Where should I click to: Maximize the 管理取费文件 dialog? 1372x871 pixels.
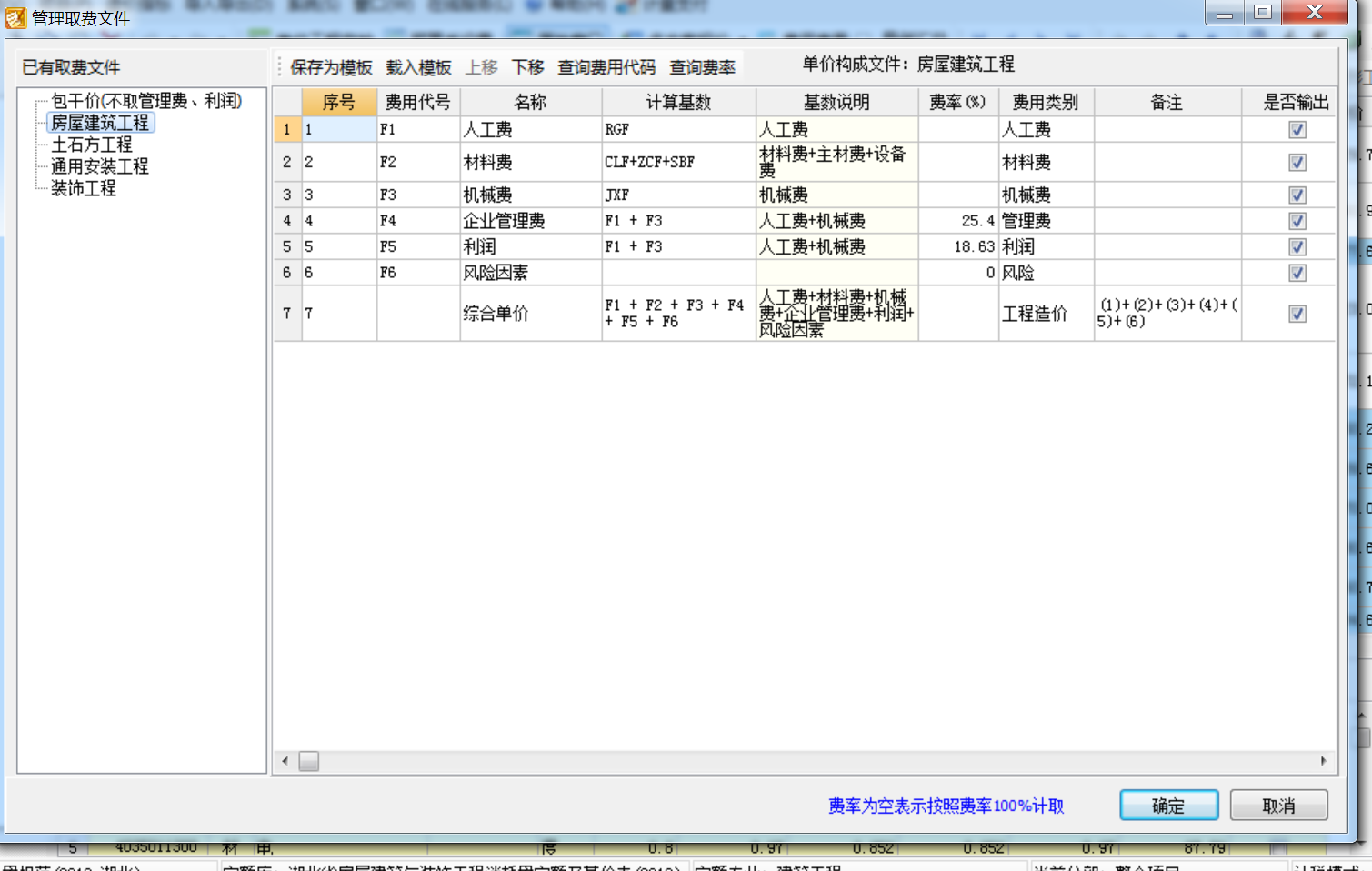pos(1263,12)
